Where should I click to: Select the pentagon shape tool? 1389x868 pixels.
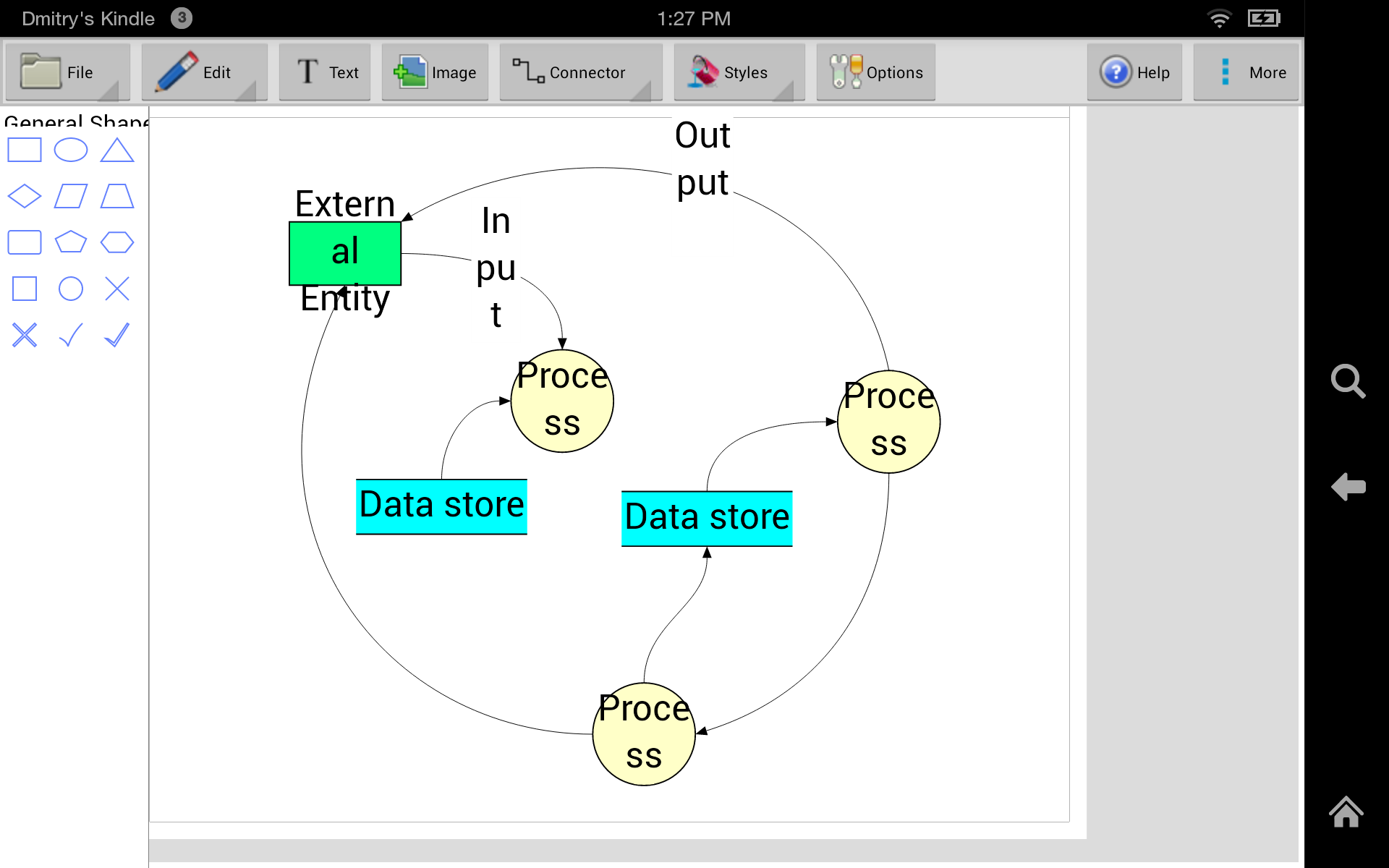pyautogui.click(x=71, y=242)
